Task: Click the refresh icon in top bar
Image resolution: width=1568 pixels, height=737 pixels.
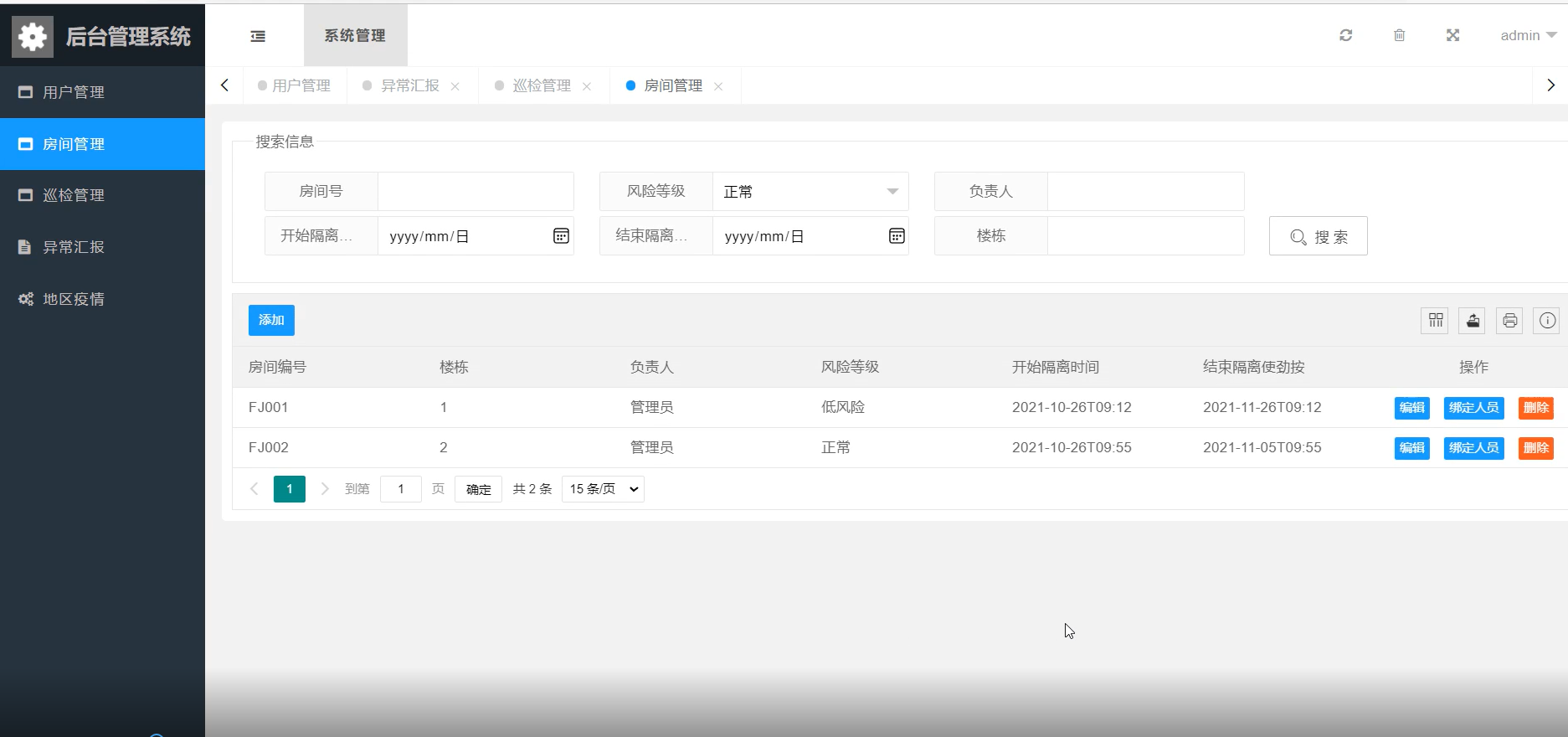Action: click(1346, 35)
